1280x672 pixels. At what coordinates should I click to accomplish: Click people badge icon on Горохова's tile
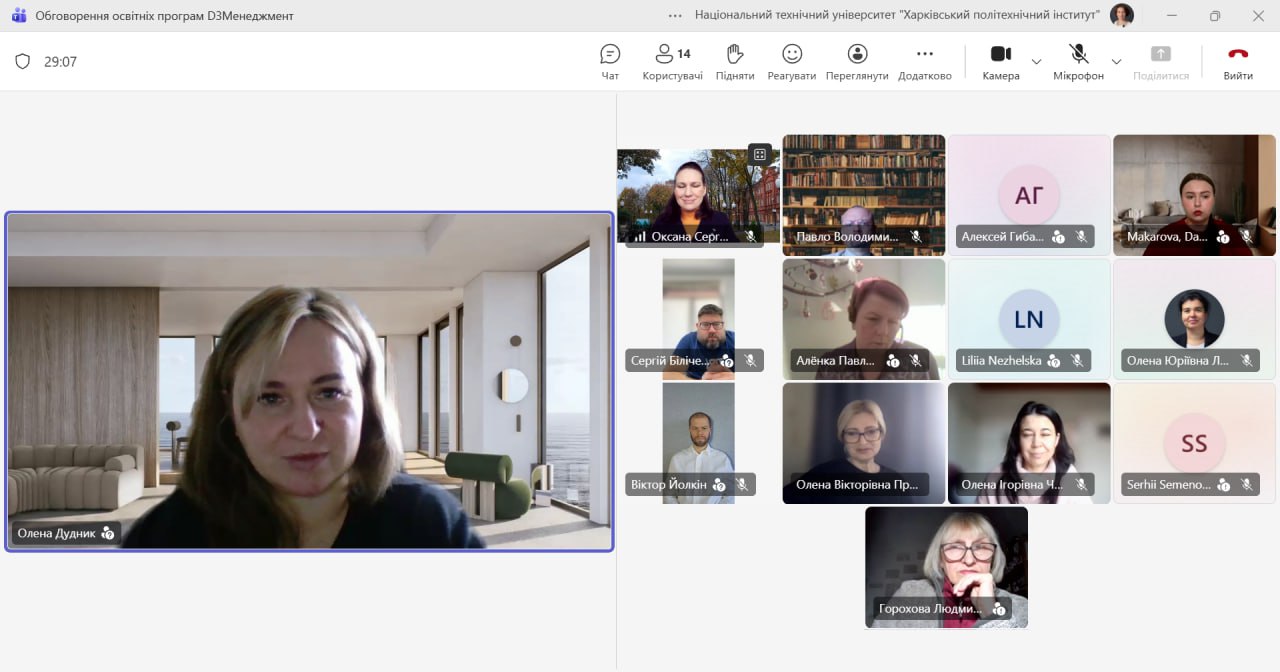click(x=998, y=609)
